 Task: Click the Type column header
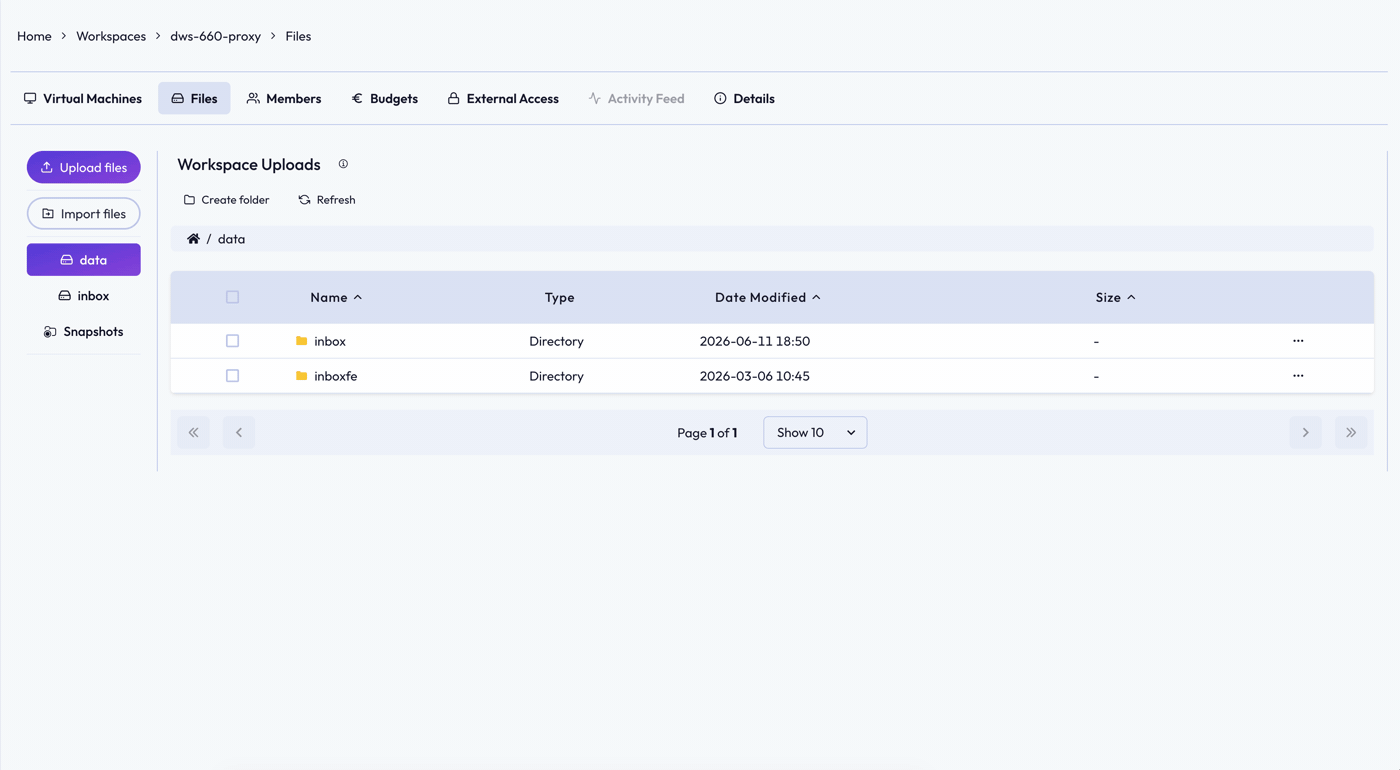[560, 297]
